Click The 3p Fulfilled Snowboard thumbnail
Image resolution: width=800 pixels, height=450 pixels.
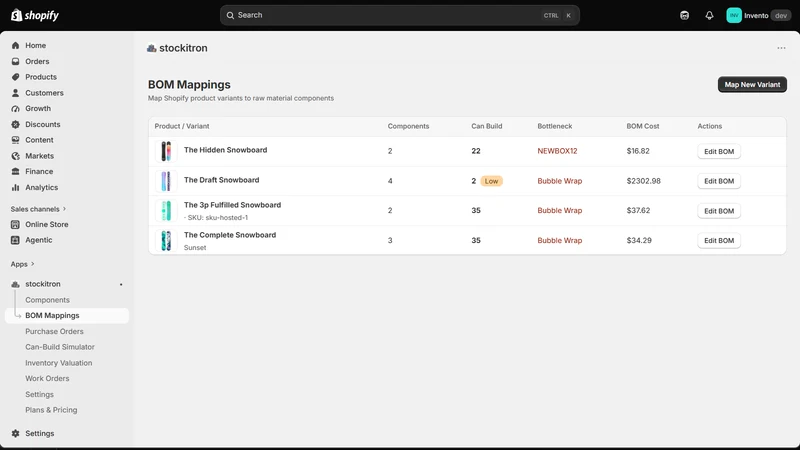click(x=166, y=211)
